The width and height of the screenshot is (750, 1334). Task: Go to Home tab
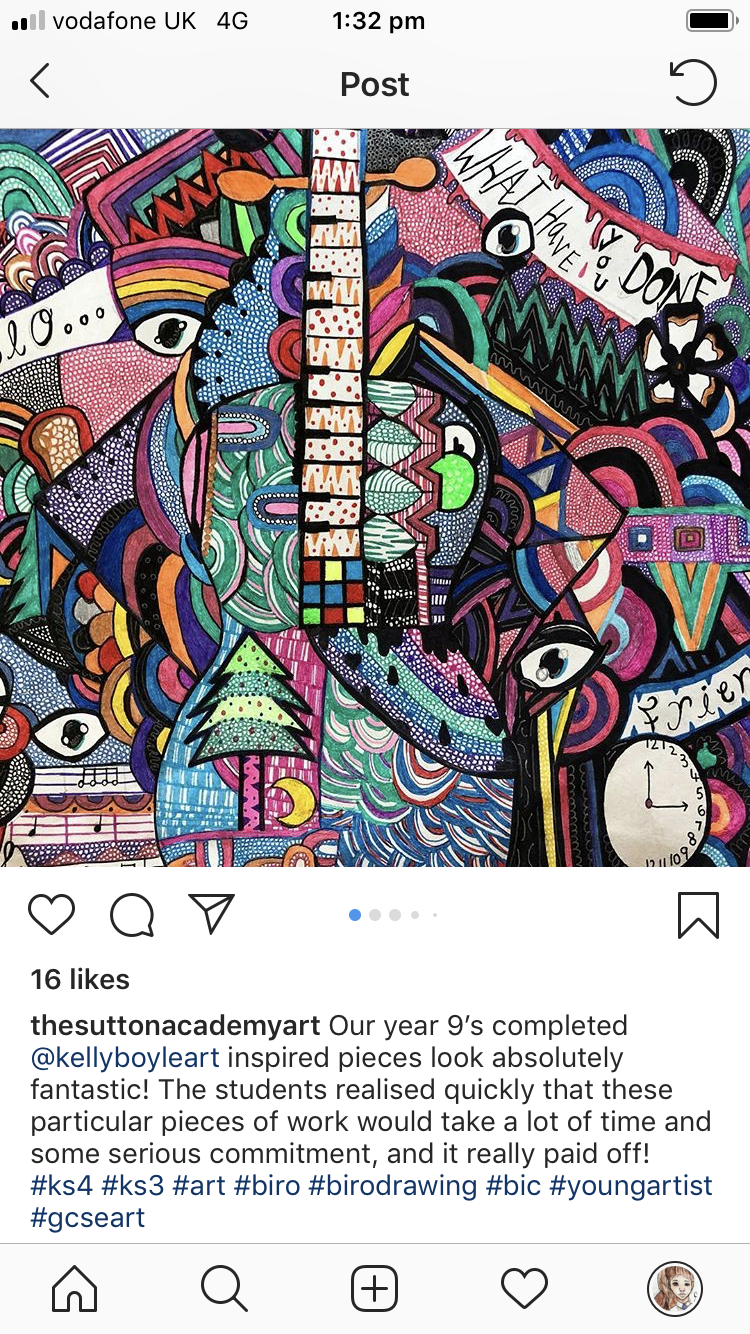(75, 1288)
